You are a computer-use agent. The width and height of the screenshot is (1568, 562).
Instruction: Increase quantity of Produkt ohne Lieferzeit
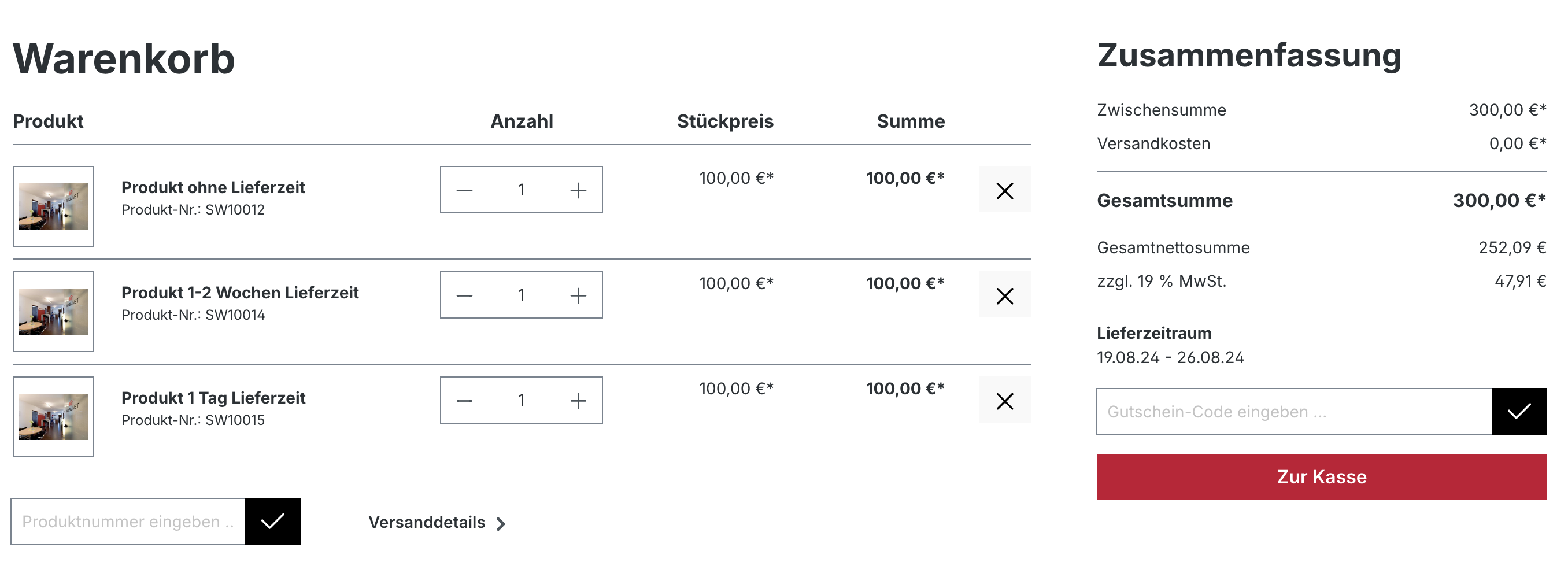pos(578,191)
